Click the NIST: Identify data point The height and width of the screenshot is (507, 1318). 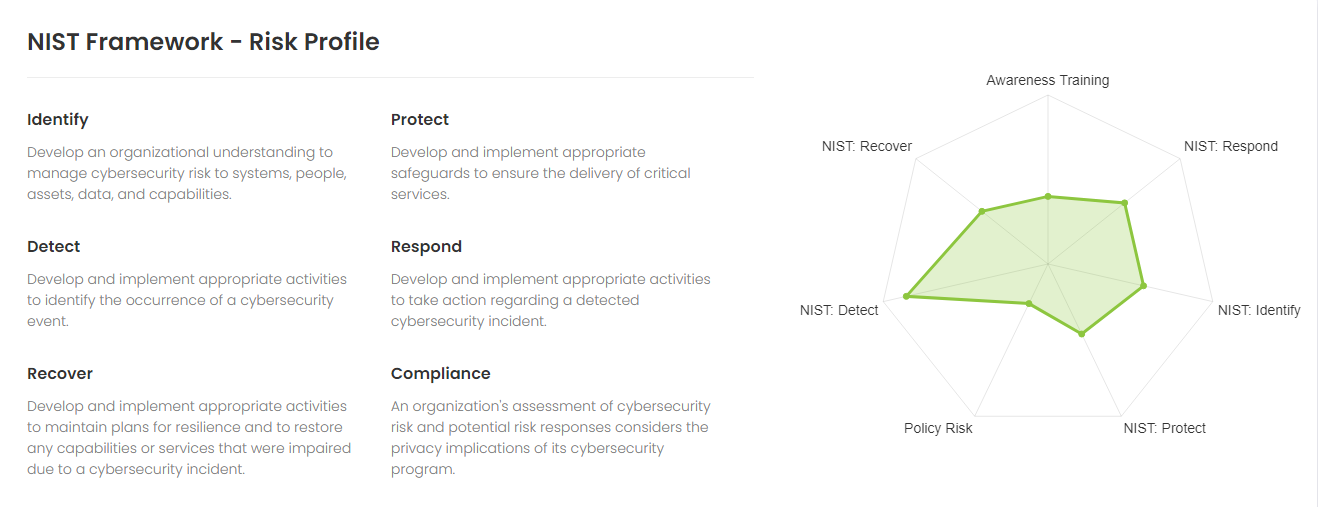1143,286
